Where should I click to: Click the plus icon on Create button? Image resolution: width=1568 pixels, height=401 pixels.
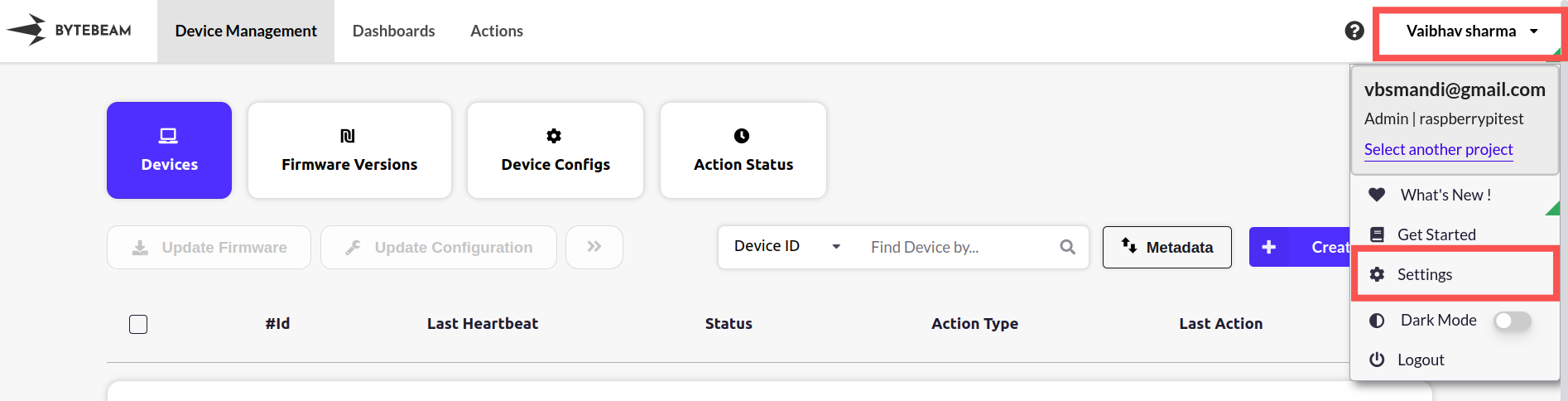pos(1268,247)
